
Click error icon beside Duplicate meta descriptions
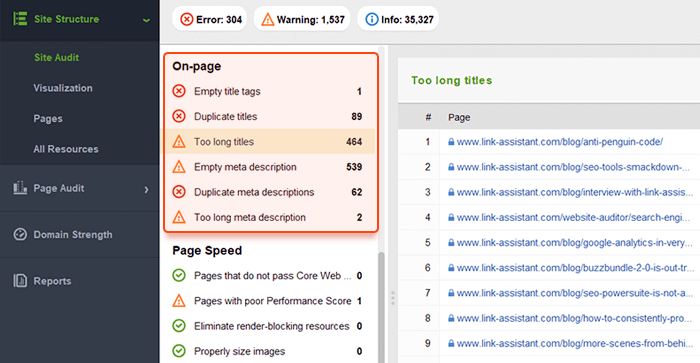point(179,192)
